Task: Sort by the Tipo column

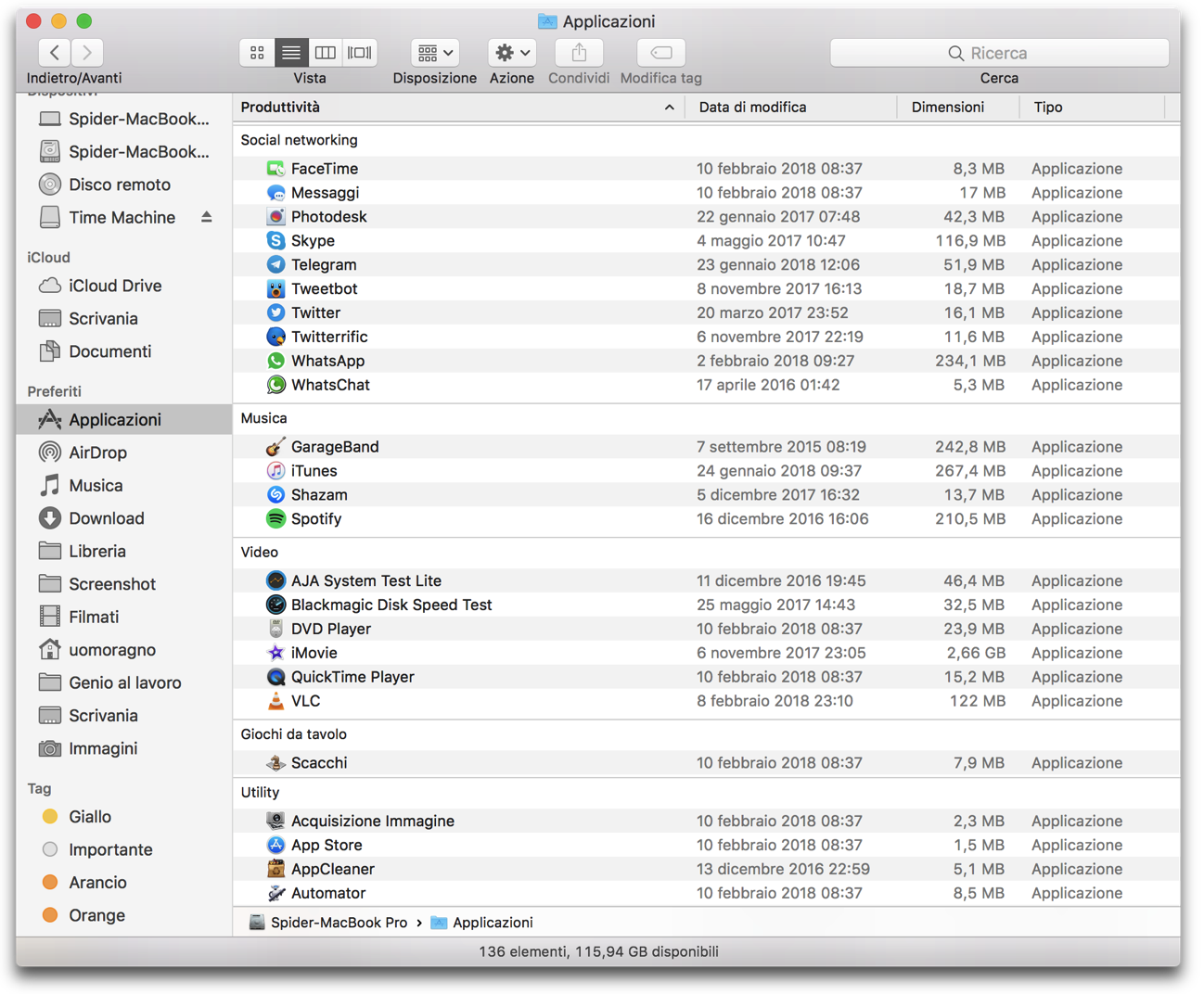Action: (x=1048, y=108)
